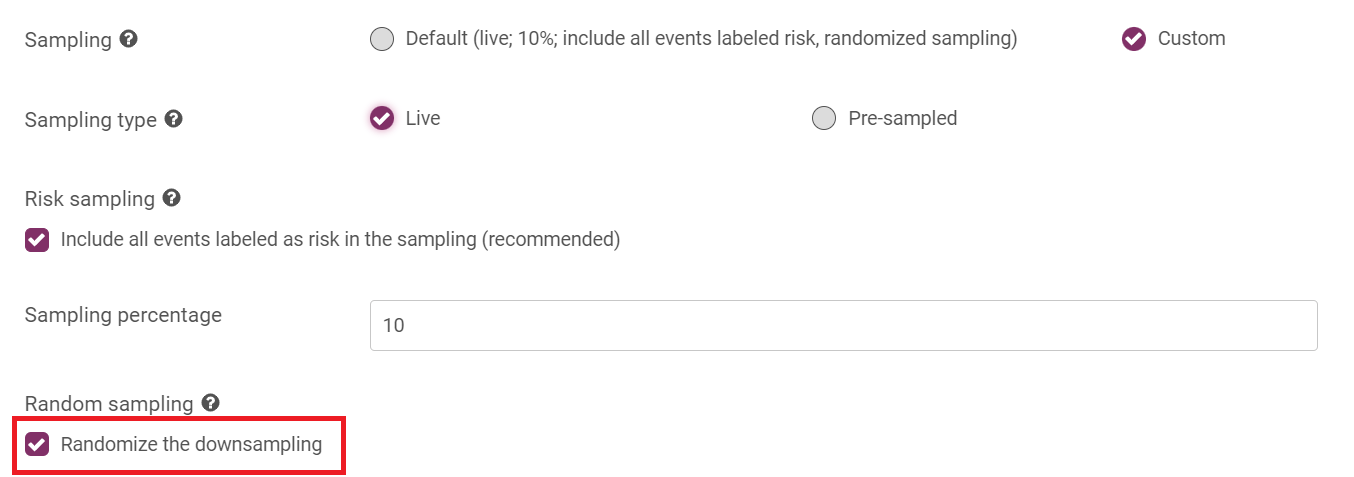1354x477 pixels.
Task: Open the help tooltip beside Sampling
Action: [x=128, y=39]
